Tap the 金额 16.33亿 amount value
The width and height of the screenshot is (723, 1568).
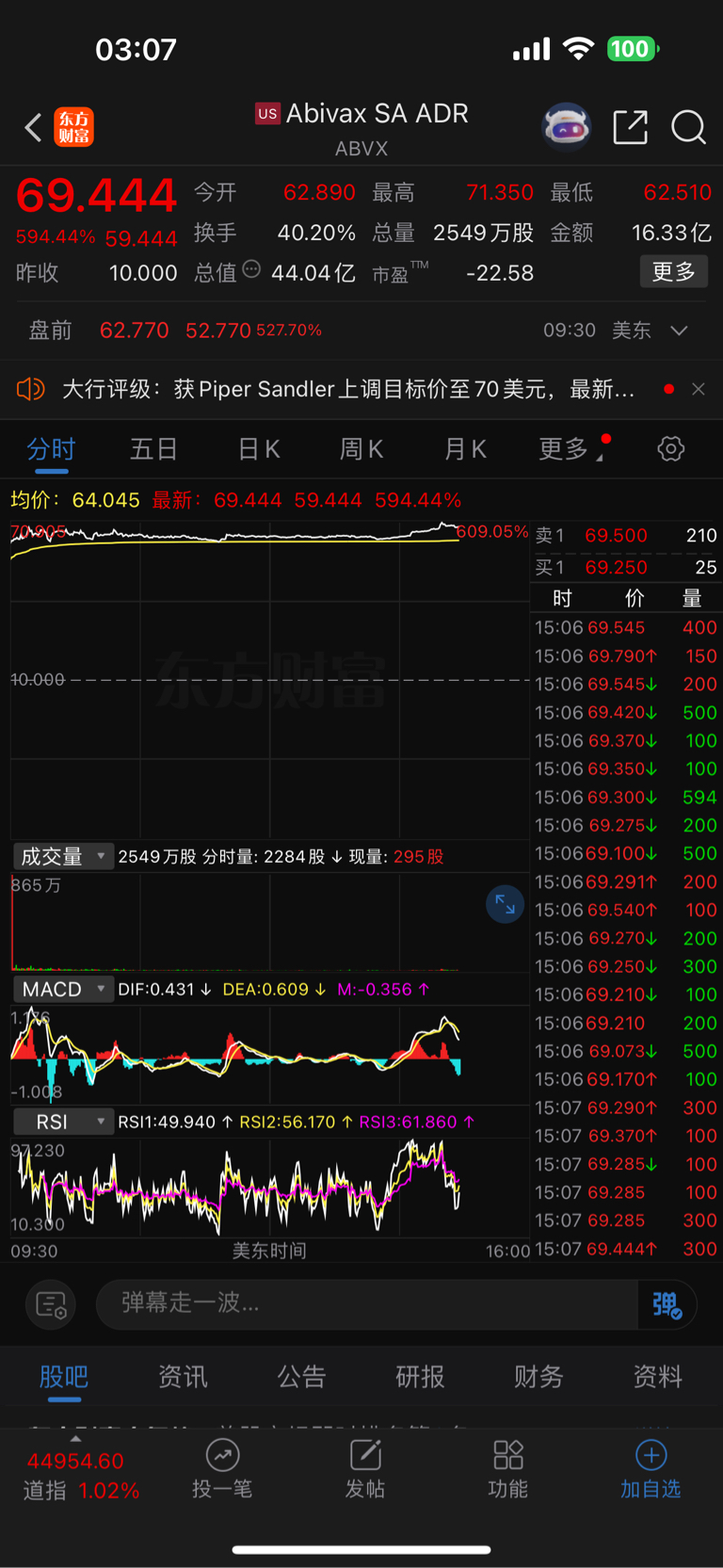[671, 233]
